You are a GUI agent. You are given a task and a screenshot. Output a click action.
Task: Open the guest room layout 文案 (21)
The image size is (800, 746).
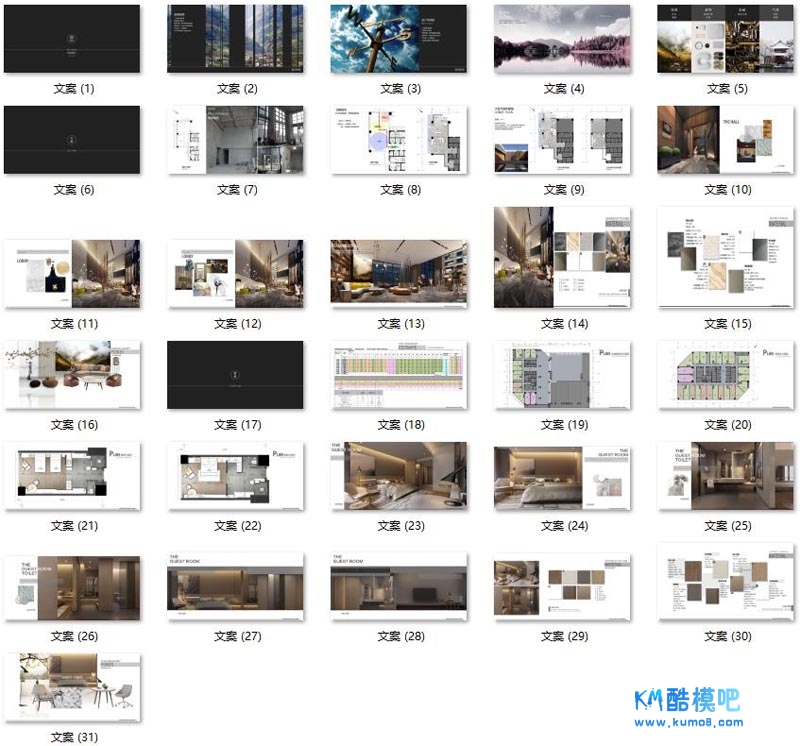coord(72,476)
